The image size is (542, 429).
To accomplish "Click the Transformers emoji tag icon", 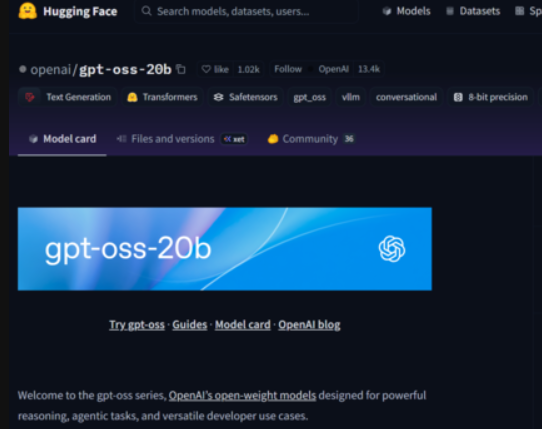I will (x=132, y=97).
